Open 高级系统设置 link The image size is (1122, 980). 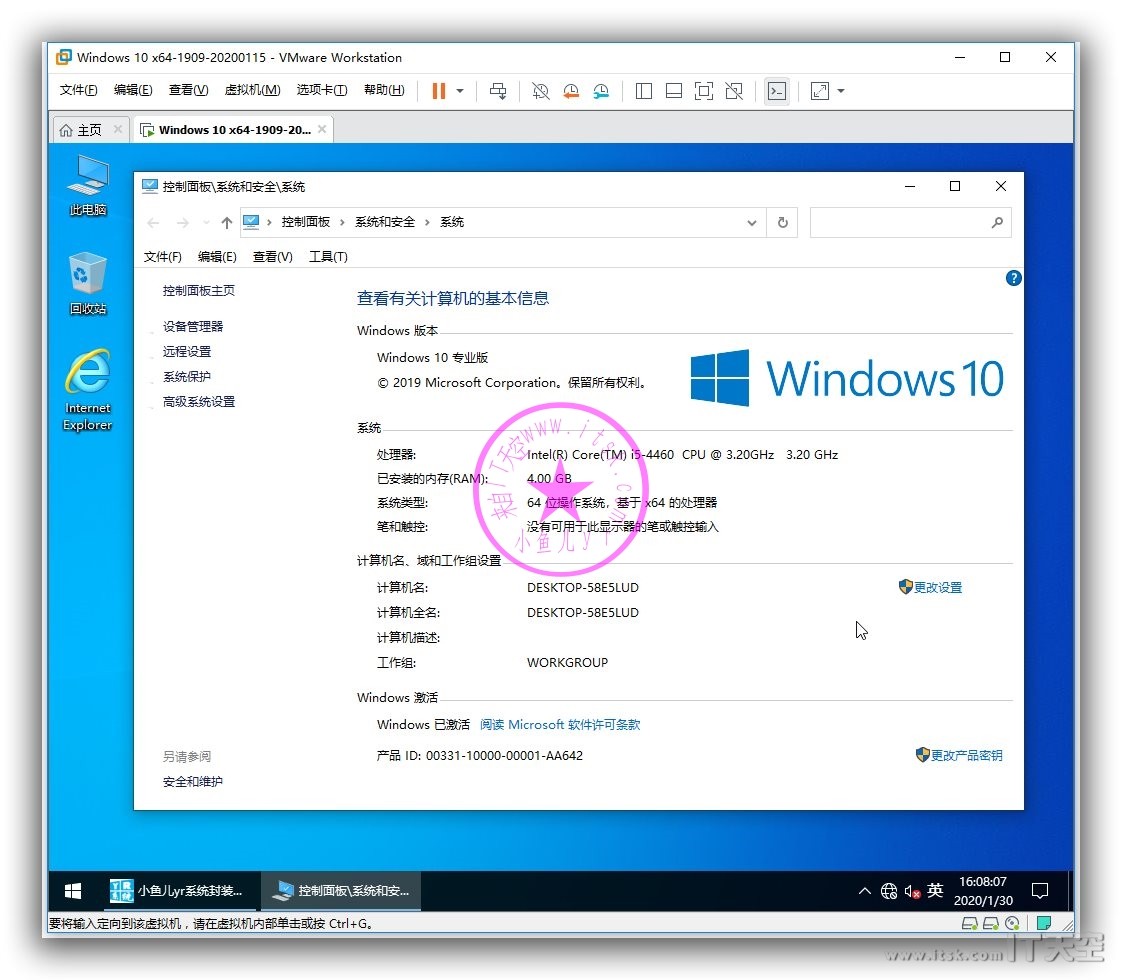198,401
